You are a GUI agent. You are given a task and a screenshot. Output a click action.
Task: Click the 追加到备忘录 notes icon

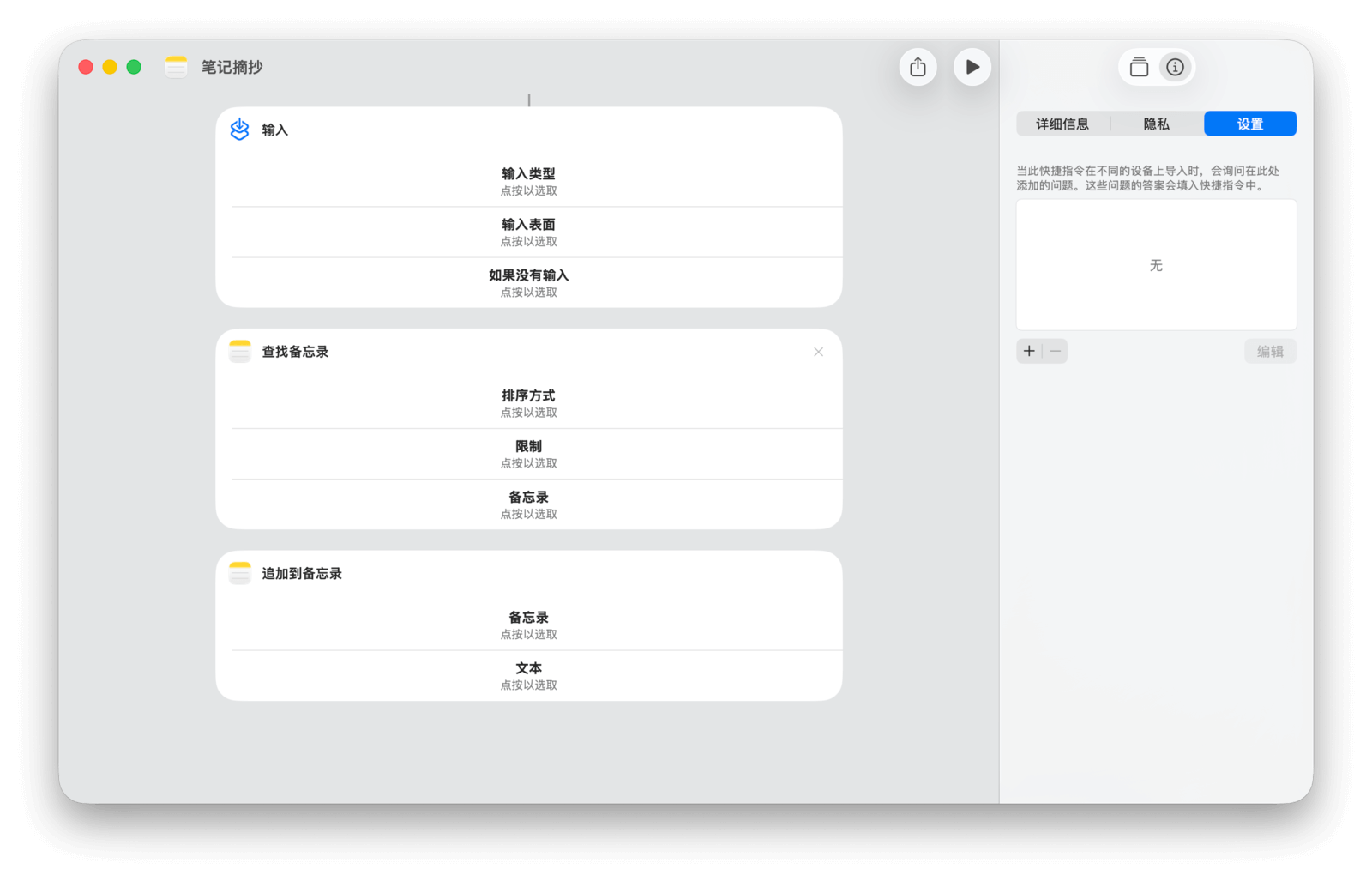click(x=240, y=573)
